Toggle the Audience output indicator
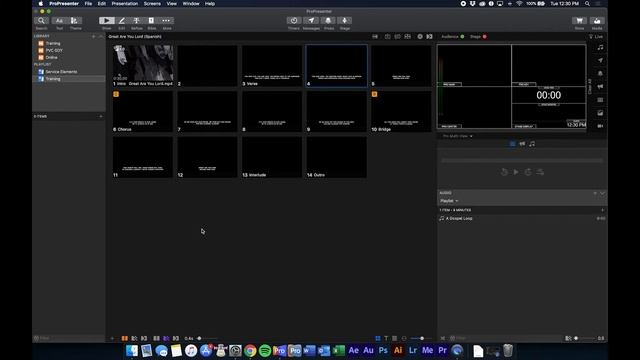640x360 pixels. tap(462, 37)
